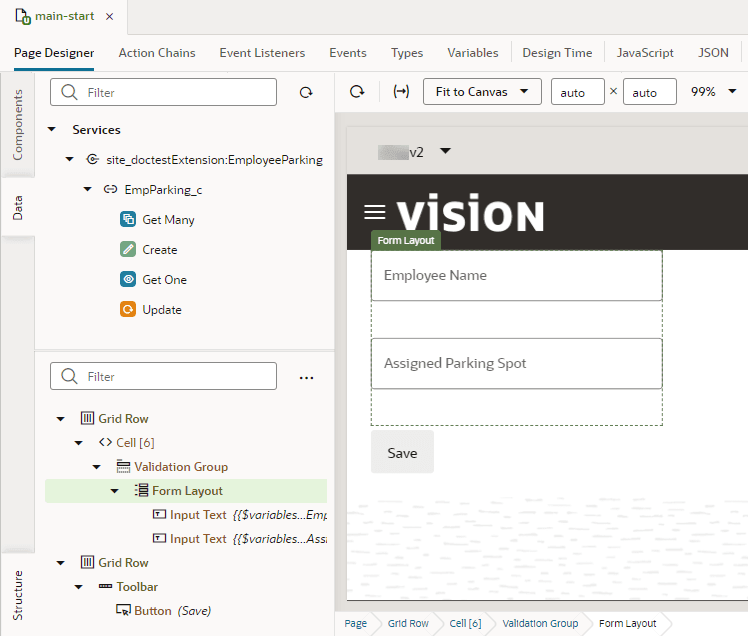Reload the Data panel services list

[306, 93]
